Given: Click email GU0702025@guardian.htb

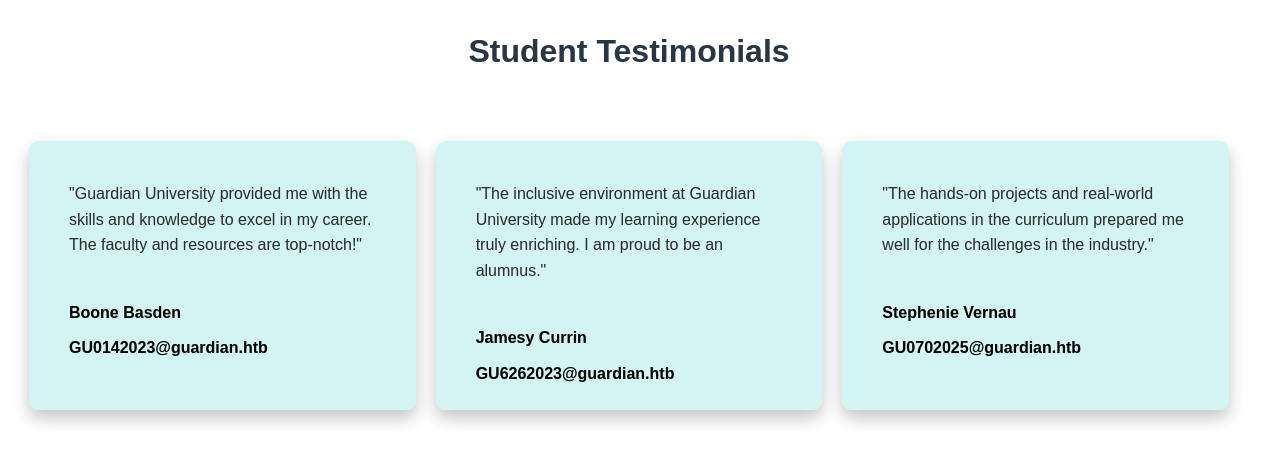Looking at the screenshot, I should coord(981,348).
